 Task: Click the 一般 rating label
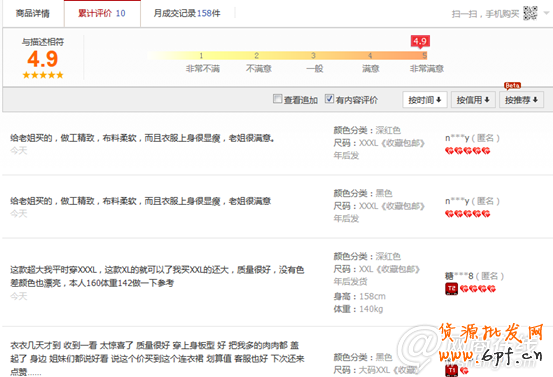click(315, 69)
